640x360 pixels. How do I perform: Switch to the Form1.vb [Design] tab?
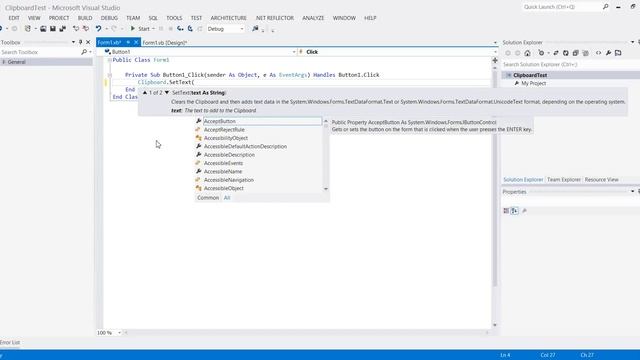164,42
